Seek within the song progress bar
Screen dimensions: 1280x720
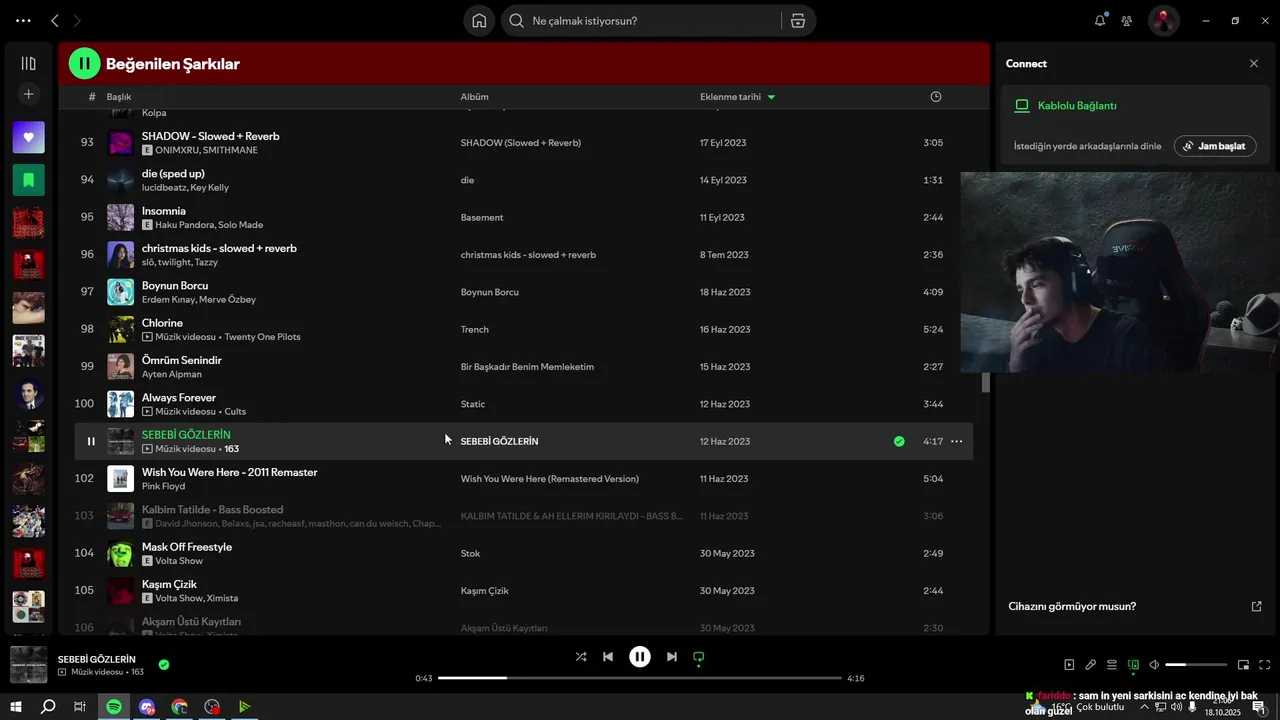click(x=640, y=678)
